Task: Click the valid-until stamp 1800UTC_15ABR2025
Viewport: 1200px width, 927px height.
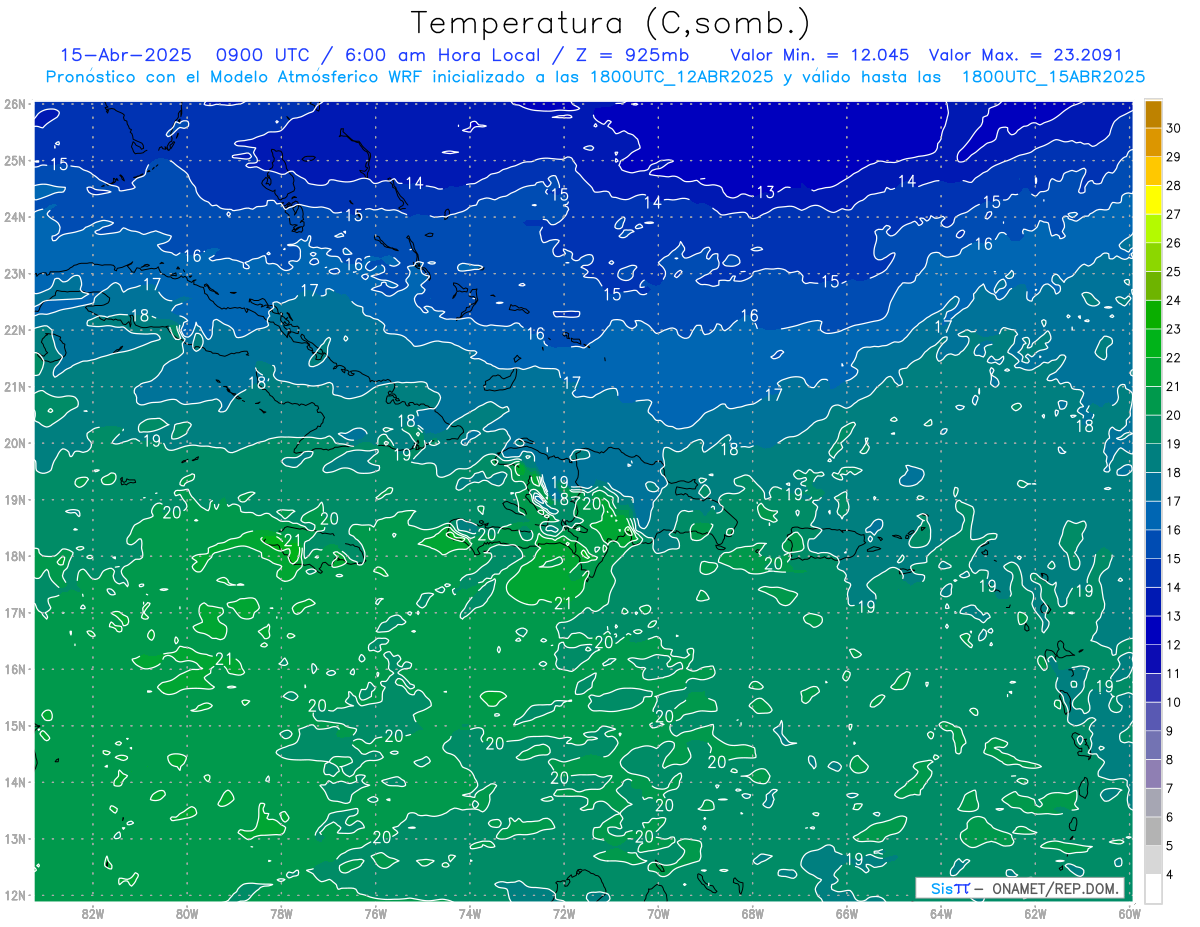Action: tap(1053, 77)
